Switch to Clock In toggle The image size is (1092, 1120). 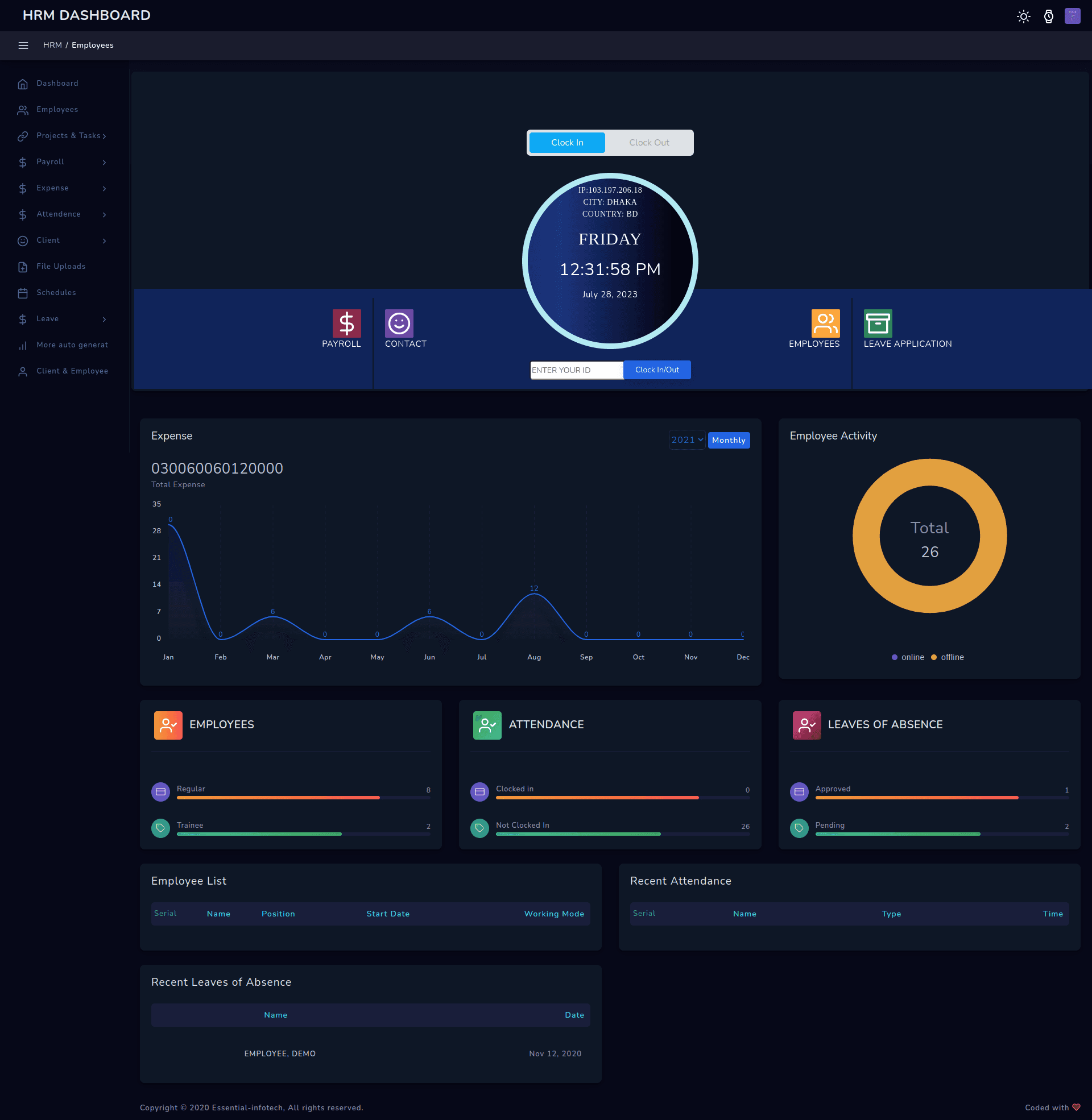point(566,143)
